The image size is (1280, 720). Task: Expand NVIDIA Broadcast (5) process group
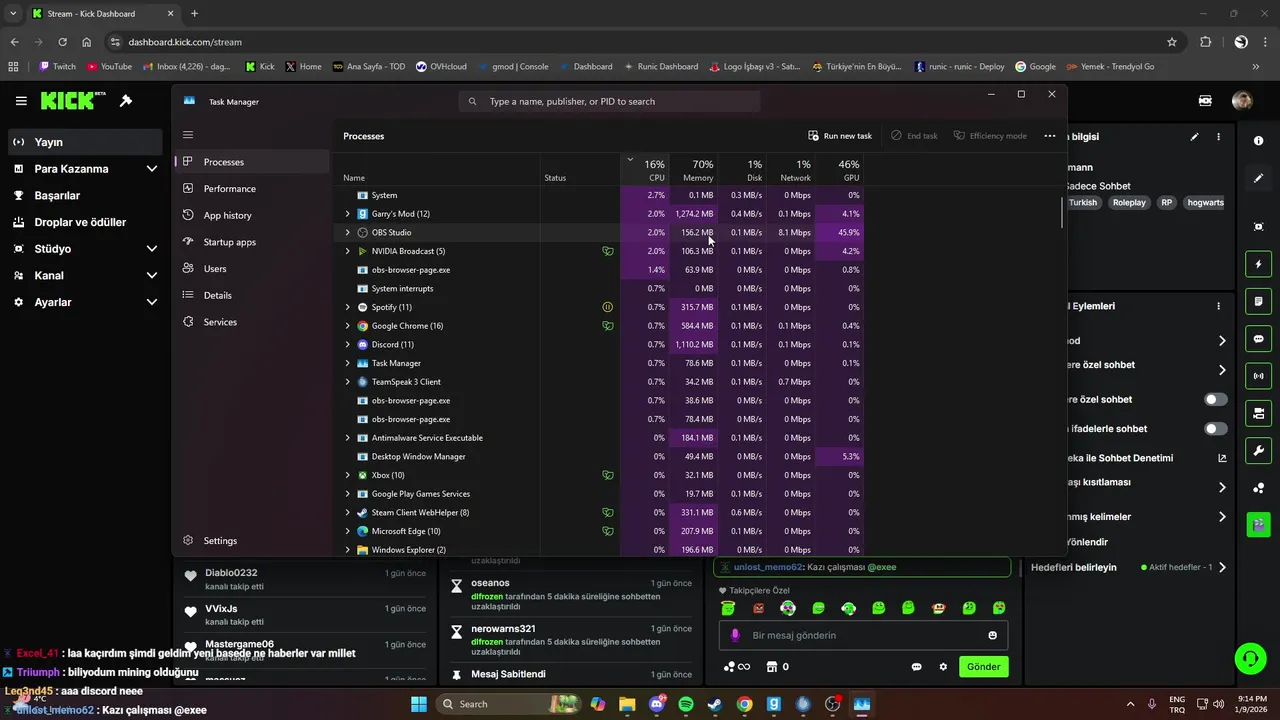tap(348, 251)
